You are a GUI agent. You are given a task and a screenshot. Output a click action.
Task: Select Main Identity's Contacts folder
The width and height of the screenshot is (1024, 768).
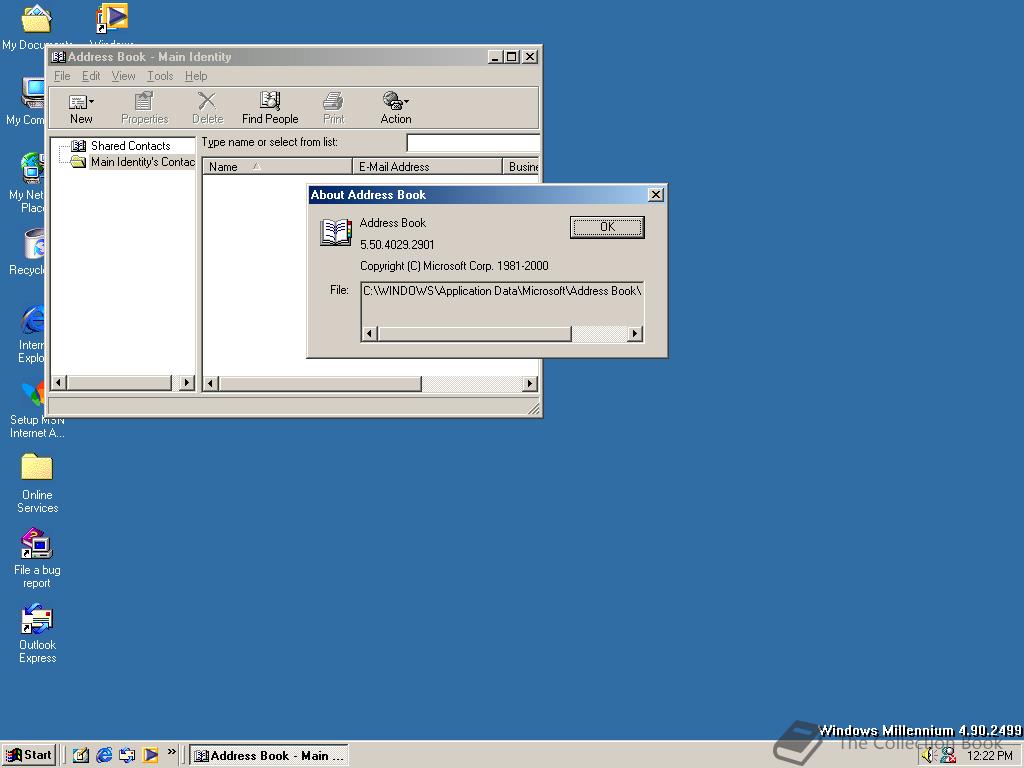coord(142,161)
